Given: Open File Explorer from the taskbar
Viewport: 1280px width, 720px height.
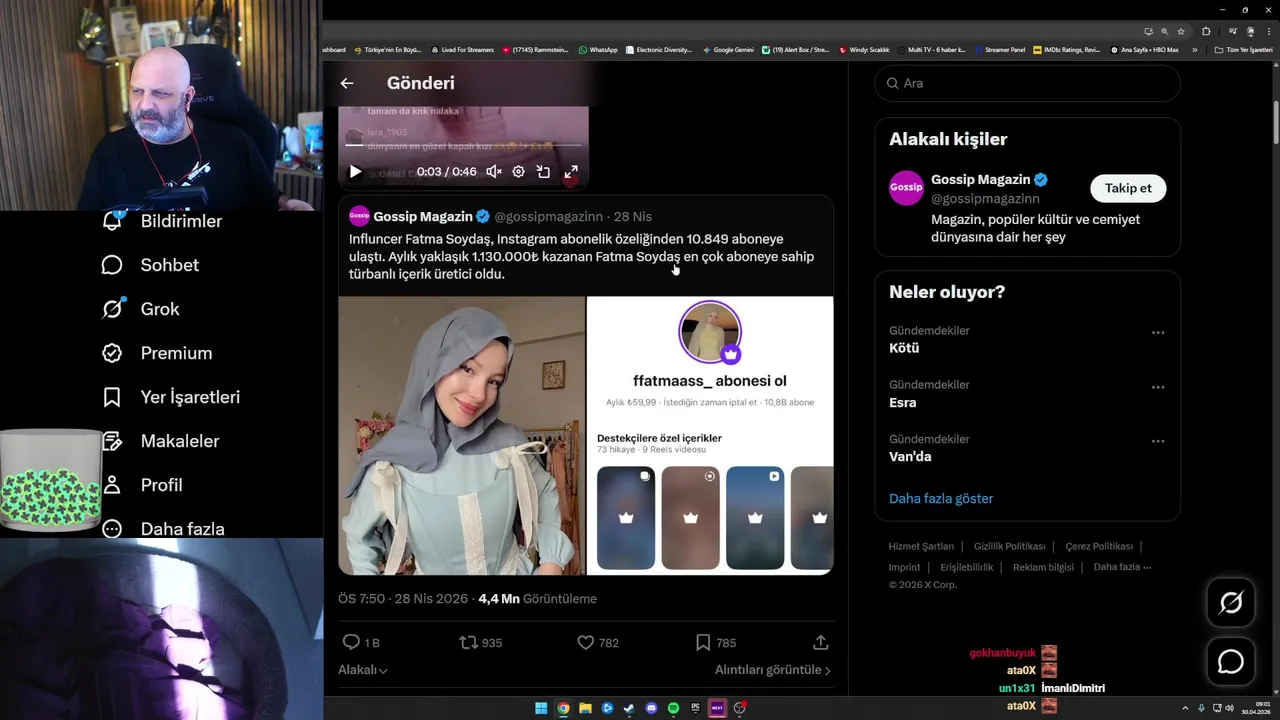Looking at the screenshot, I should pos(585,708).
